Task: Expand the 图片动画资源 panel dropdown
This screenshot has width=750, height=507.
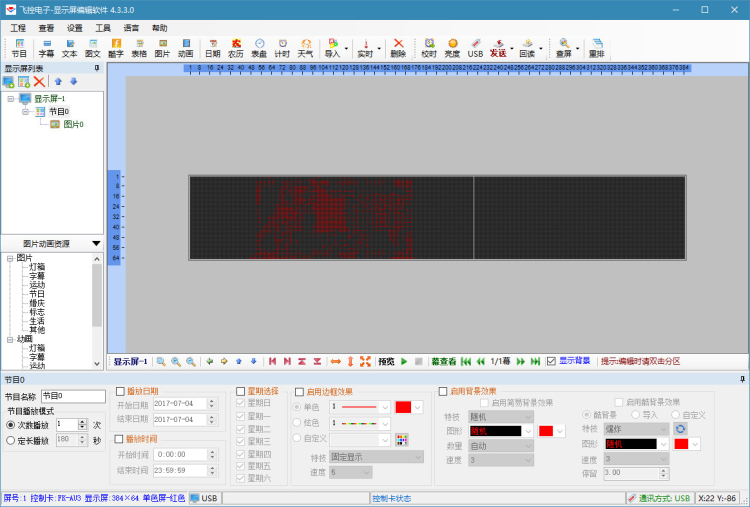Action: click(96, 243)
